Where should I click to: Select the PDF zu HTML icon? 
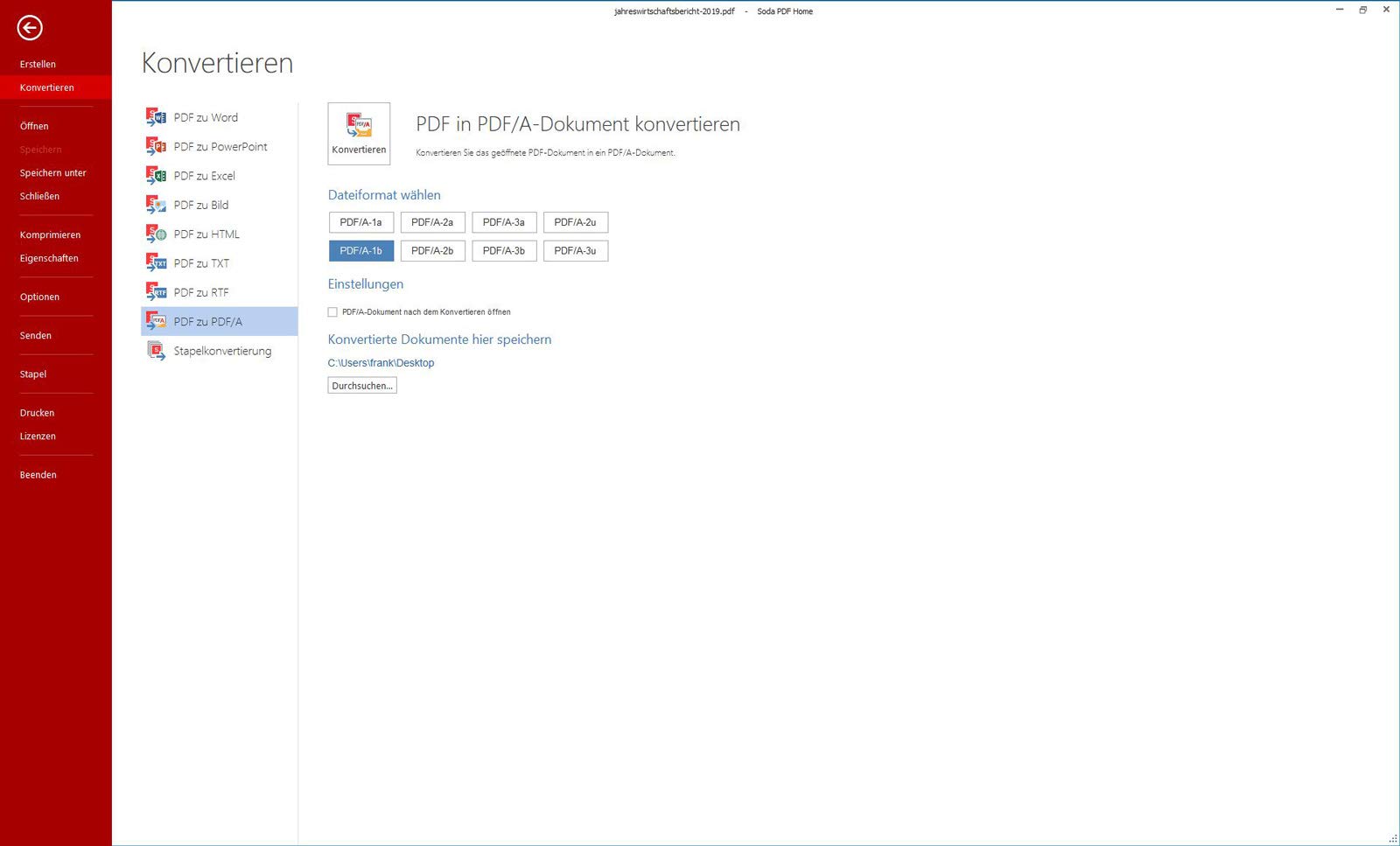(x=156, y=234)
